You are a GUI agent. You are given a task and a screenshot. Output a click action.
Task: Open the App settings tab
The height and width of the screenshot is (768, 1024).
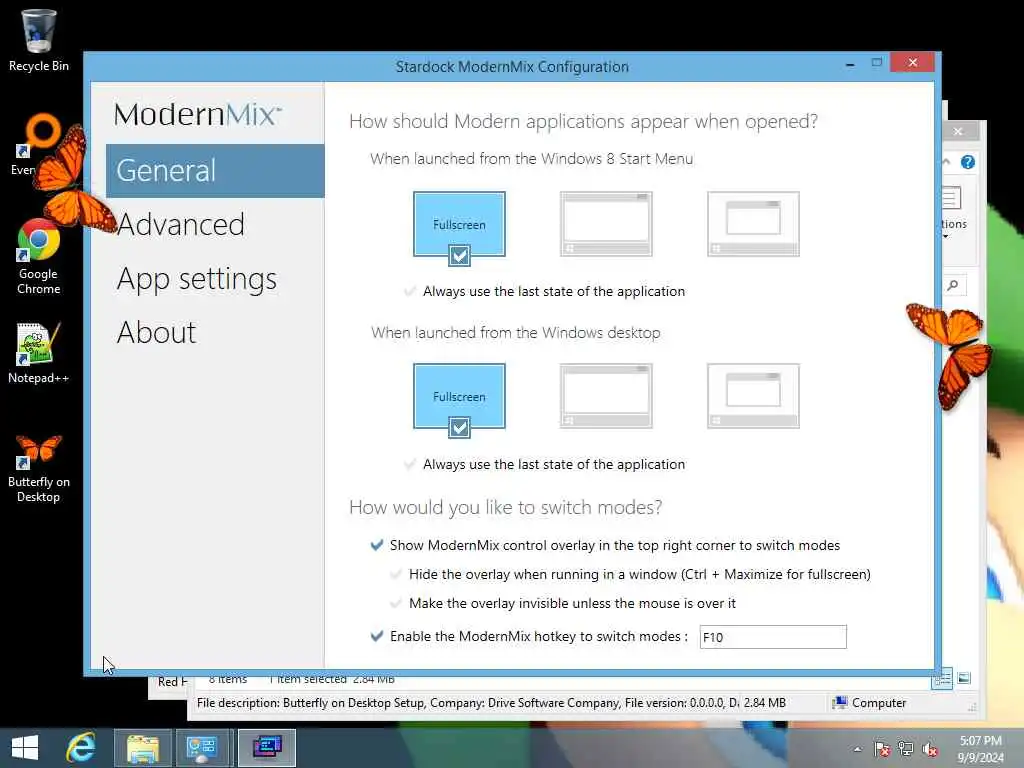click(197, 280)
